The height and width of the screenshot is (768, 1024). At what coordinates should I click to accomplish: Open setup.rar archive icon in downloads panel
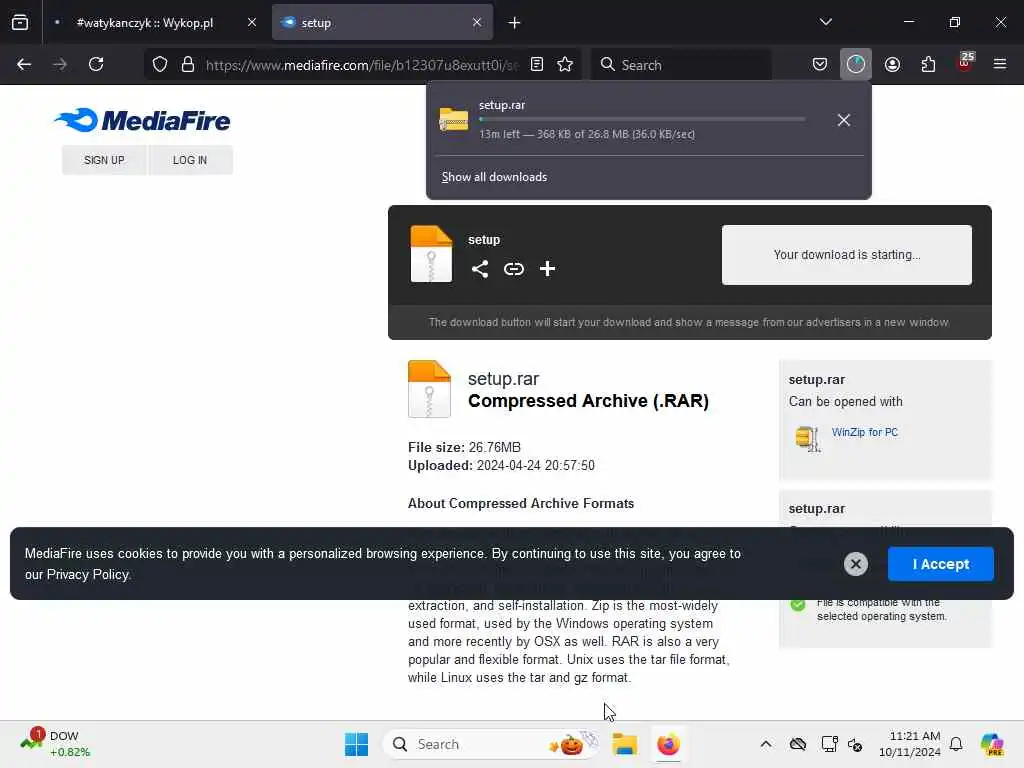[453, 120]
